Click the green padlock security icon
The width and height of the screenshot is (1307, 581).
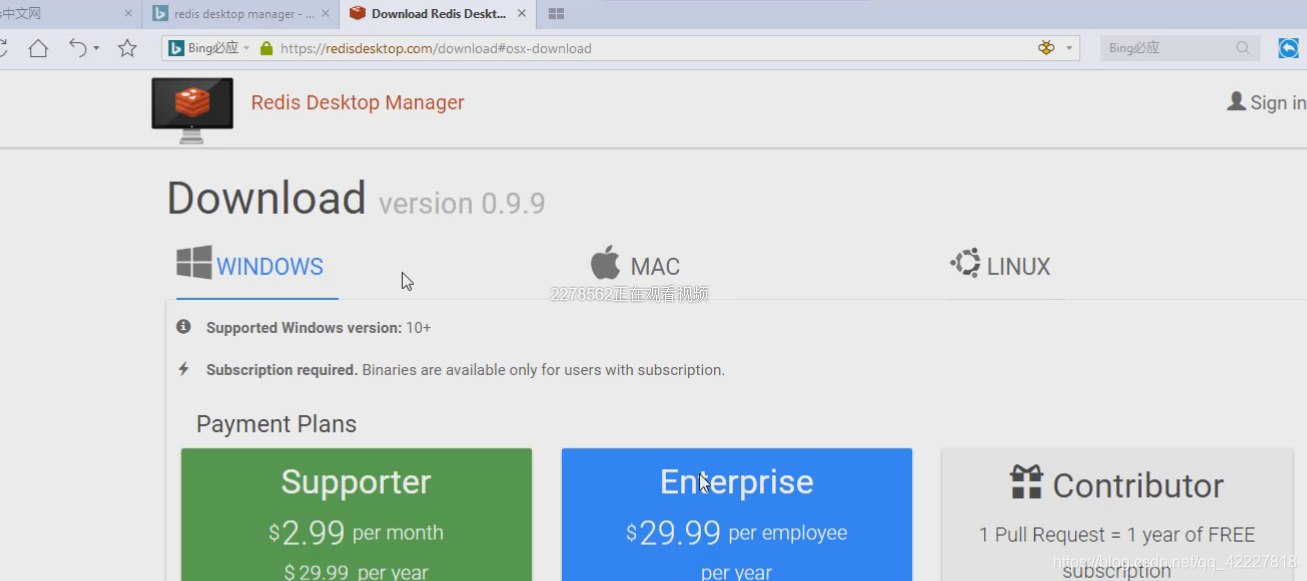(266, 48)
